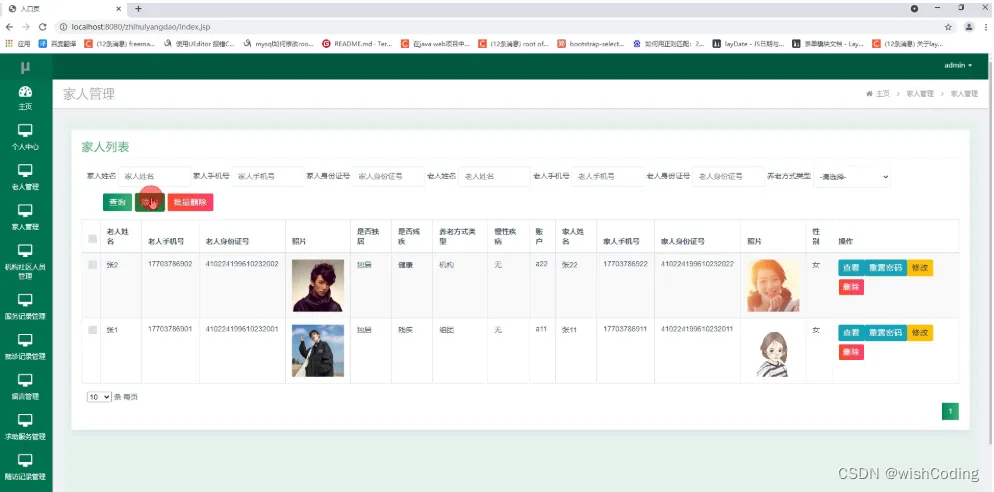Viewport: 994px width, 492px height.
Task: Open the 养老方式类型 请选择 dropdown
Action: [x=852, y=177]
